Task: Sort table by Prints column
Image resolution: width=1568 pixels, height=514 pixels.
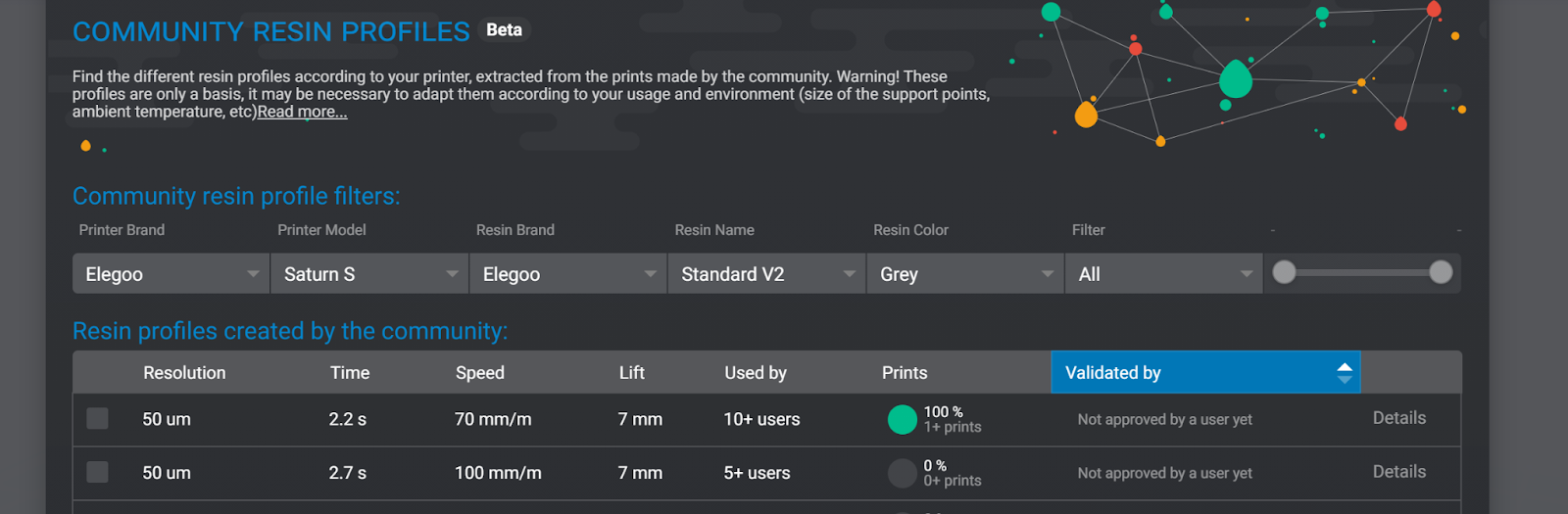Action: (905, 373)
